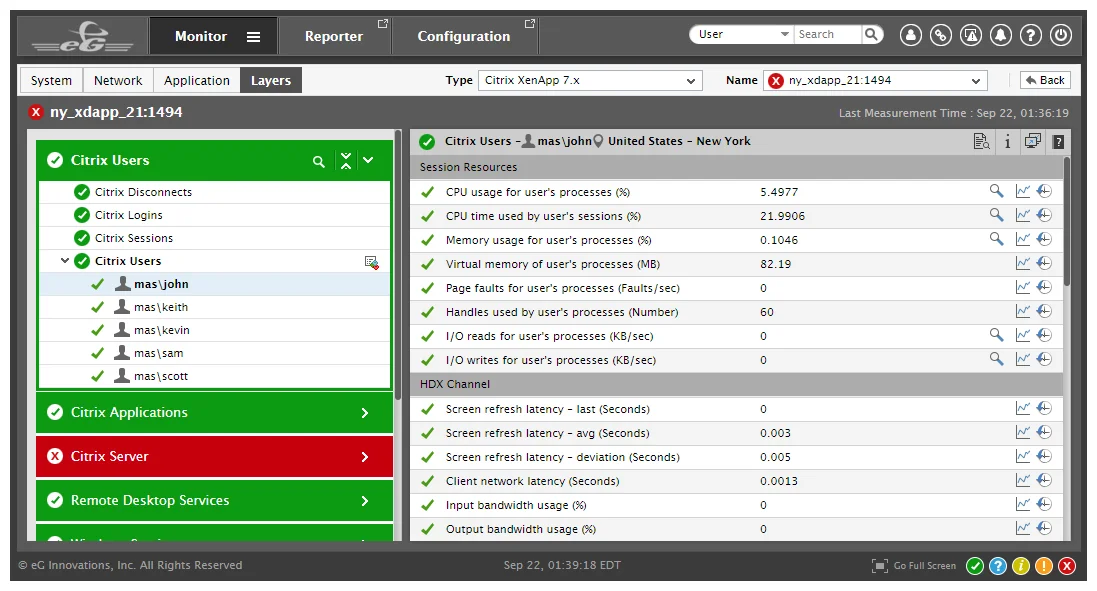The width and height of the screenshot is (1097, 591).
Task: Open the Configuration module
Action: click(464, 36)
